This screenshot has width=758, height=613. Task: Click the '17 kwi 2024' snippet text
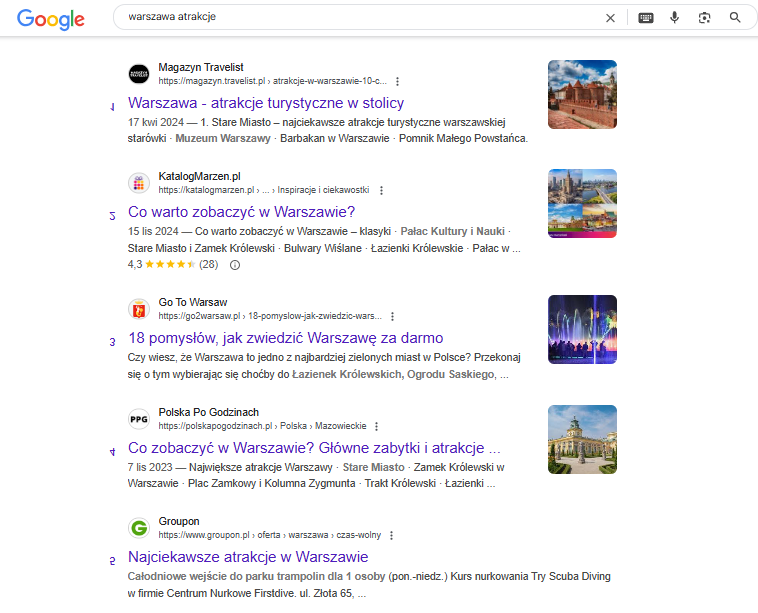[x=156, y=122]
